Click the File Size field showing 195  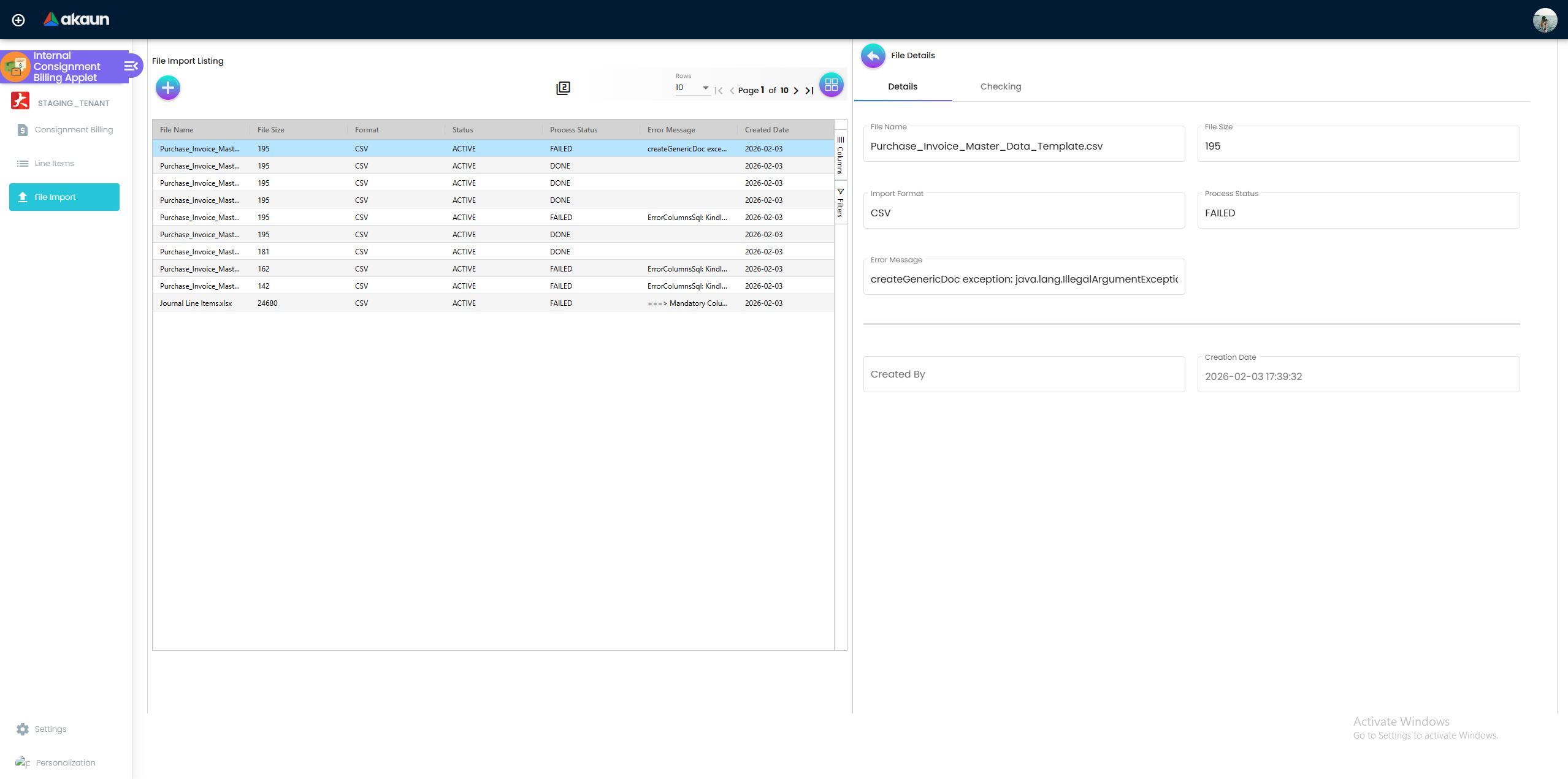1358,144
